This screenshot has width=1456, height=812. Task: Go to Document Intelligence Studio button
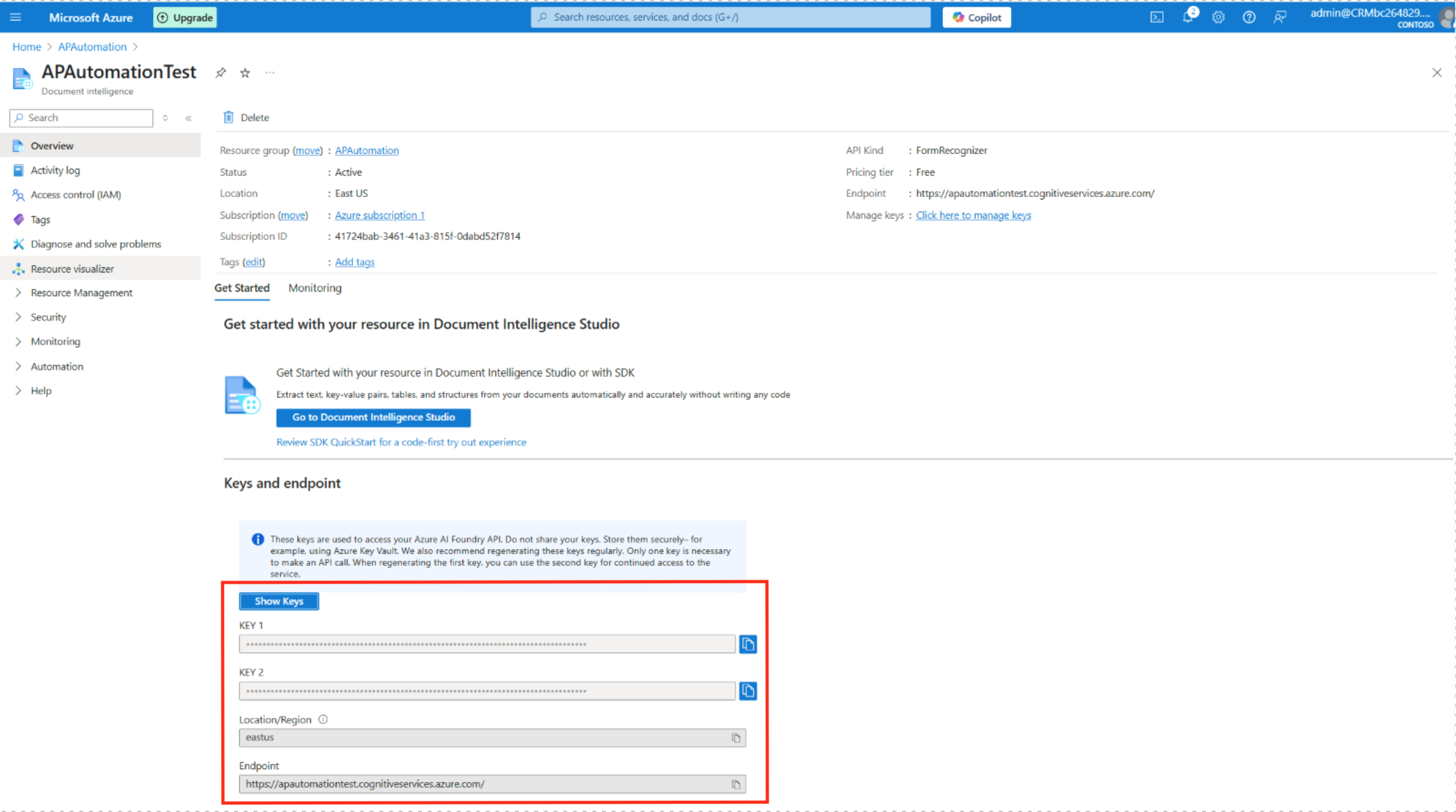[x=374, y=417]
